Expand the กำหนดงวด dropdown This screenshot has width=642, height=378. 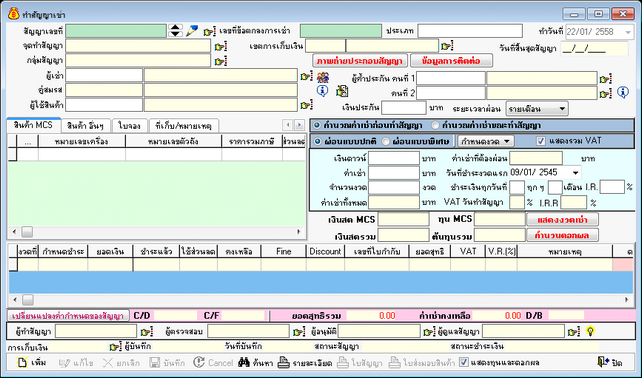click(506, 141)
